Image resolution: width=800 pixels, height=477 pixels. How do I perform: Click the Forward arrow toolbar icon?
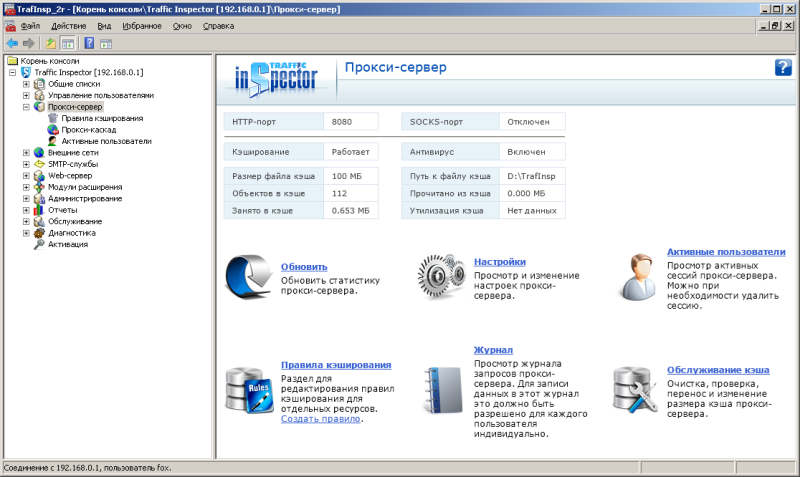29,44
